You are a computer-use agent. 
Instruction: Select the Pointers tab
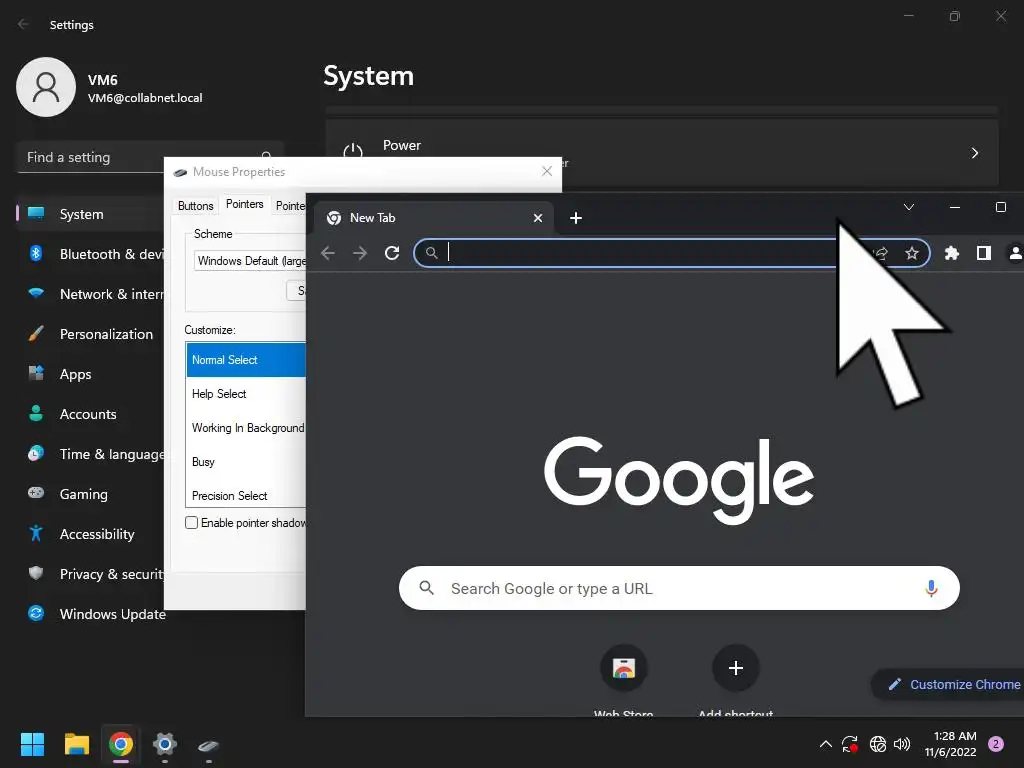point(244,204)
